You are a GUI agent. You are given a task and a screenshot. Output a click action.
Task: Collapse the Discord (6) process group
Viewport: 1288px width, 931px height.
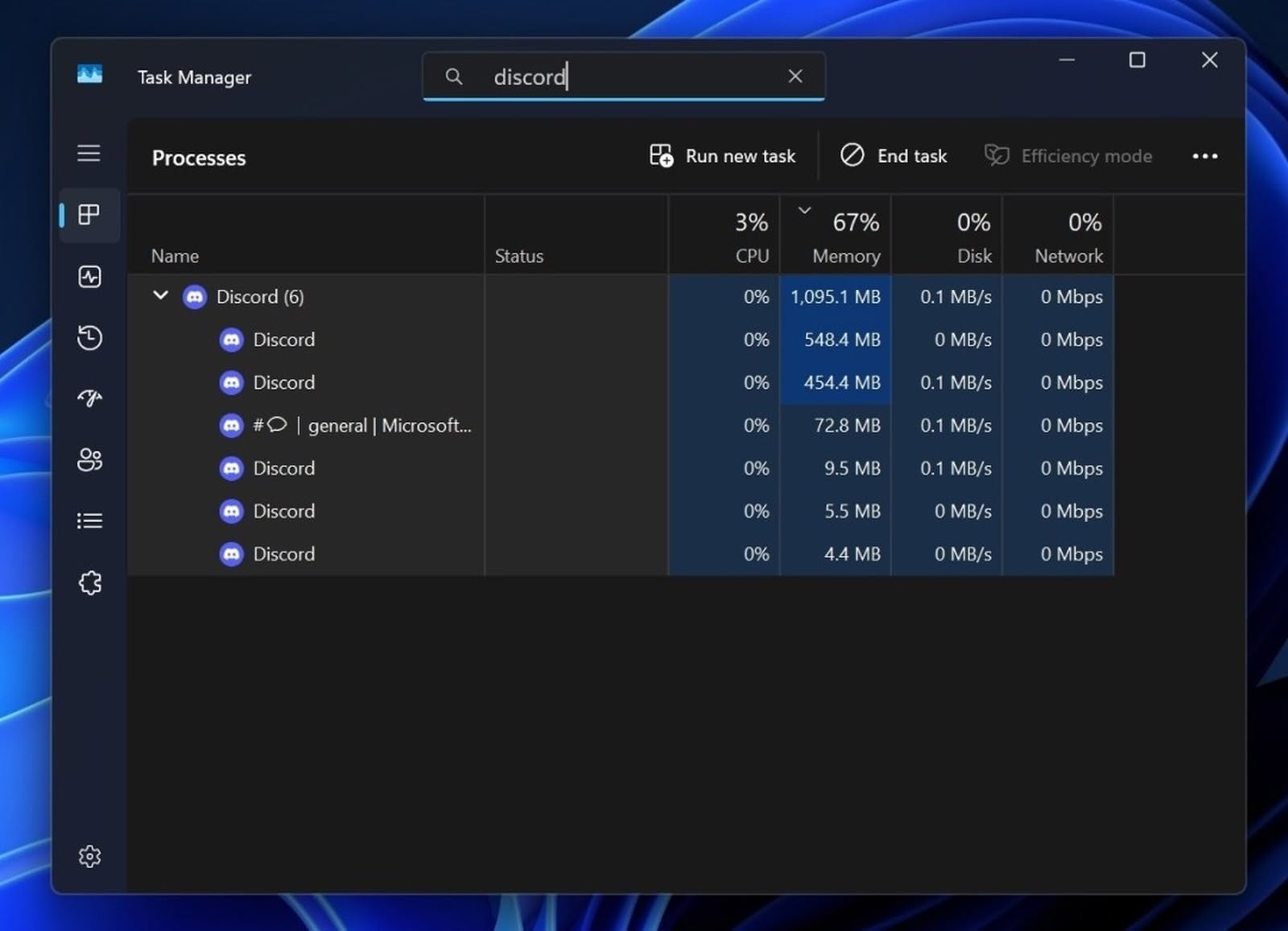click(x=160, y=296)
